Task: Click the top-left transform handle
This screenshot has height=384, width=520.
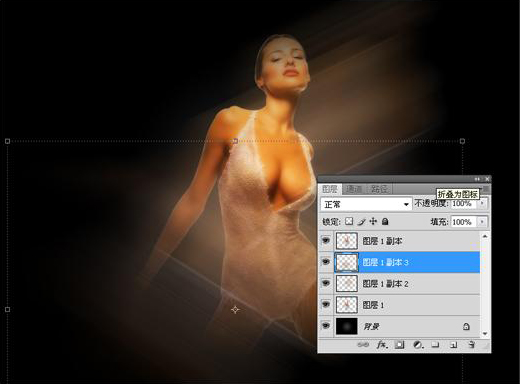Action: (x=7, y=141)
